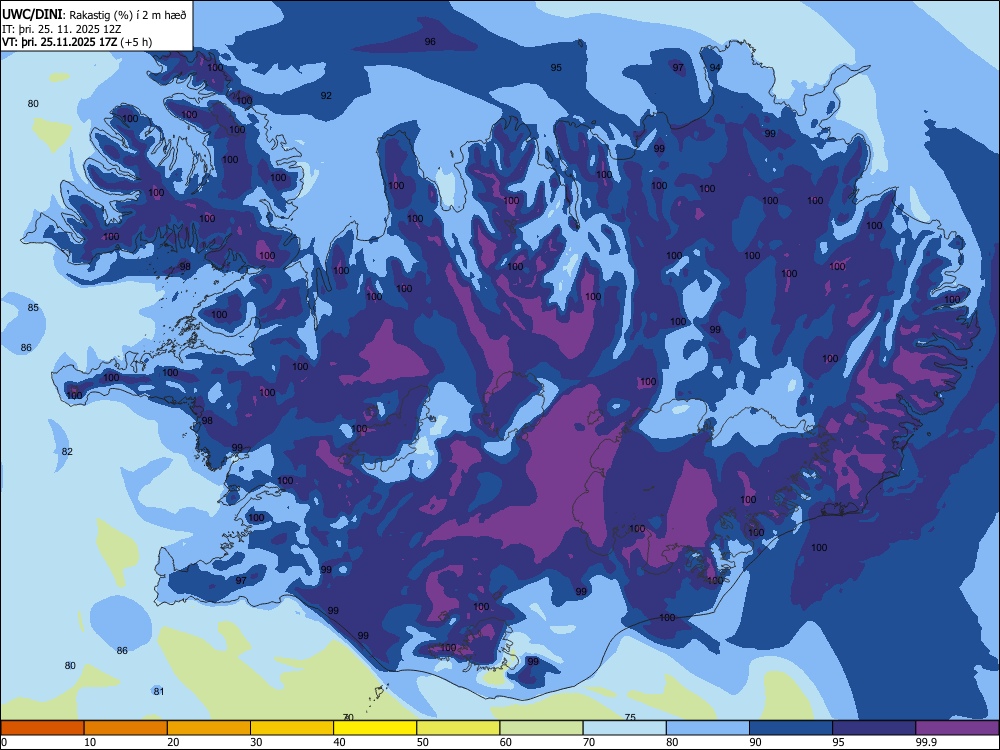Click the legend label 95
Viewport: 1000px width, 750px height.
[x=838, y=742]
